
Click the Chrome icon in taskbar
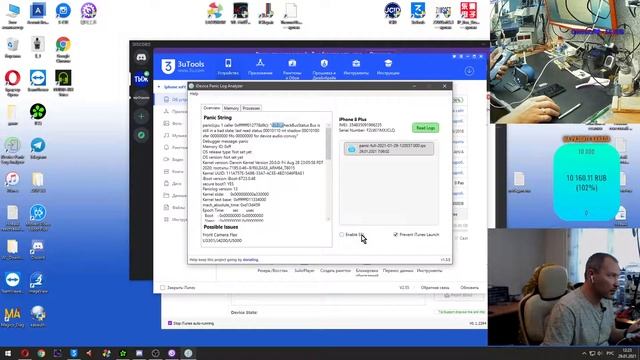[x=41, y=353]
